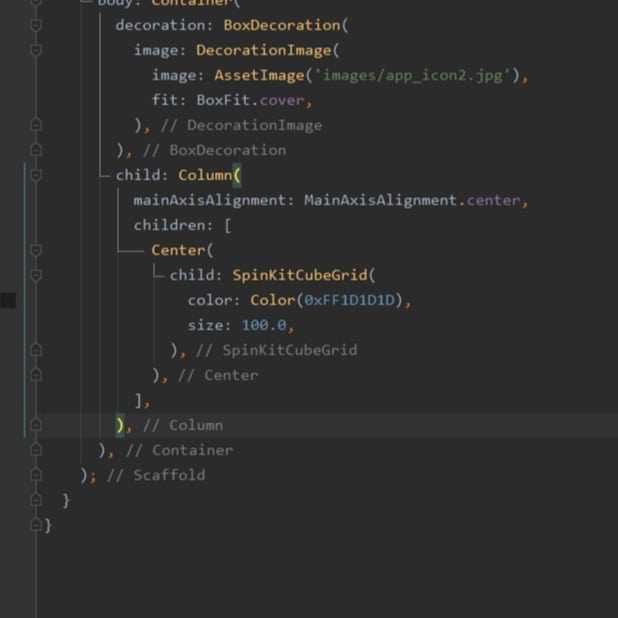Viewport: 618px width, 618px height.
Task: Collapse the 'image: DecorationImage(' fold marker
Action: (x=36, y=50)
